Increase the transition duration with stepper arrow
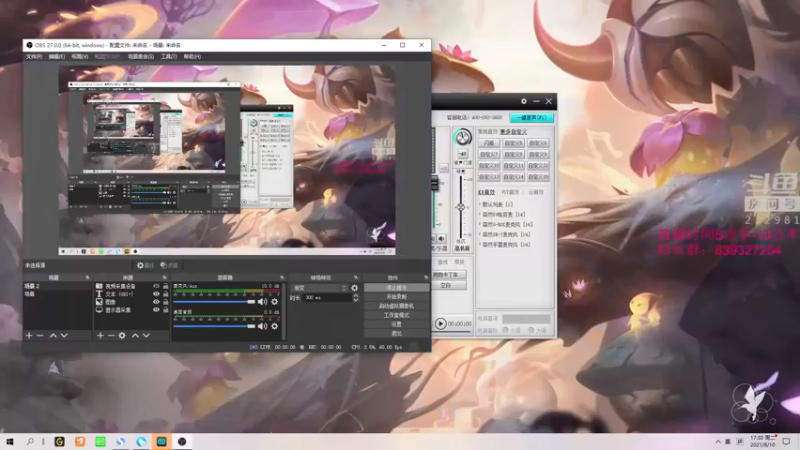 pos(356,295)
